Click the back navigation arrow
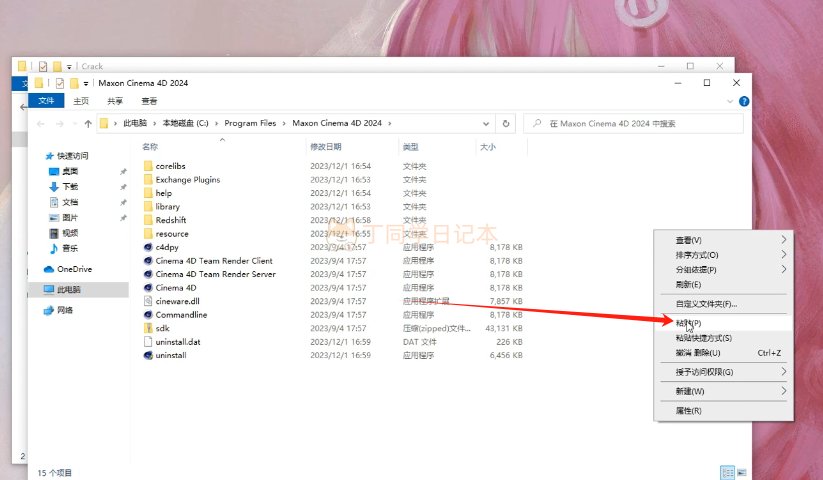The width and height of the screenshot is (823, 480). (41, 124)
